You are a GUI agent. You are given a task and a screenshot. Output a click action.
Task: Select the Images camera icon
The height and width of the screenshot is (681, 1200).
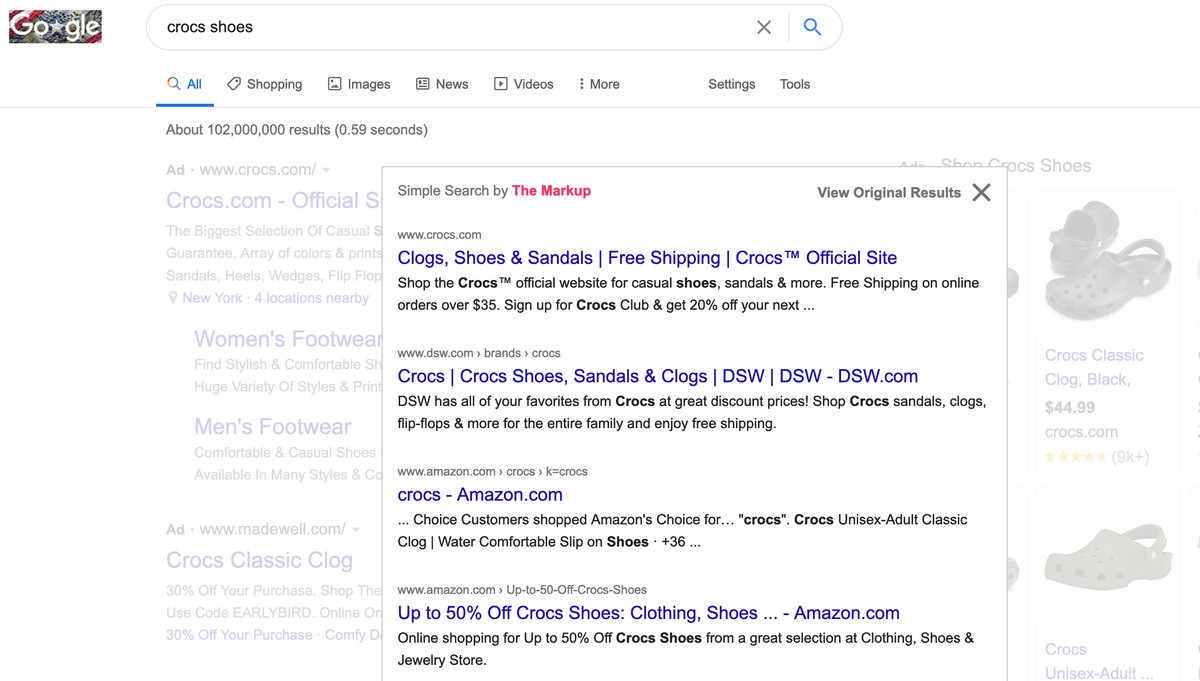333,84
